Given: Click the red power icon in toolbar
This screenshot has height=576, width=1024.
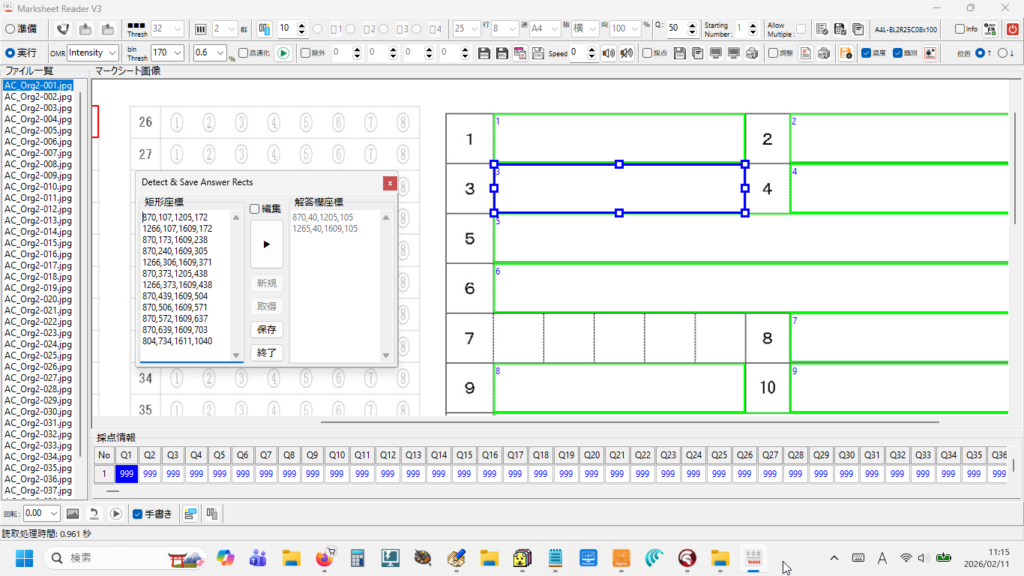Looking at the screenshot, I should coord(1011,29).
